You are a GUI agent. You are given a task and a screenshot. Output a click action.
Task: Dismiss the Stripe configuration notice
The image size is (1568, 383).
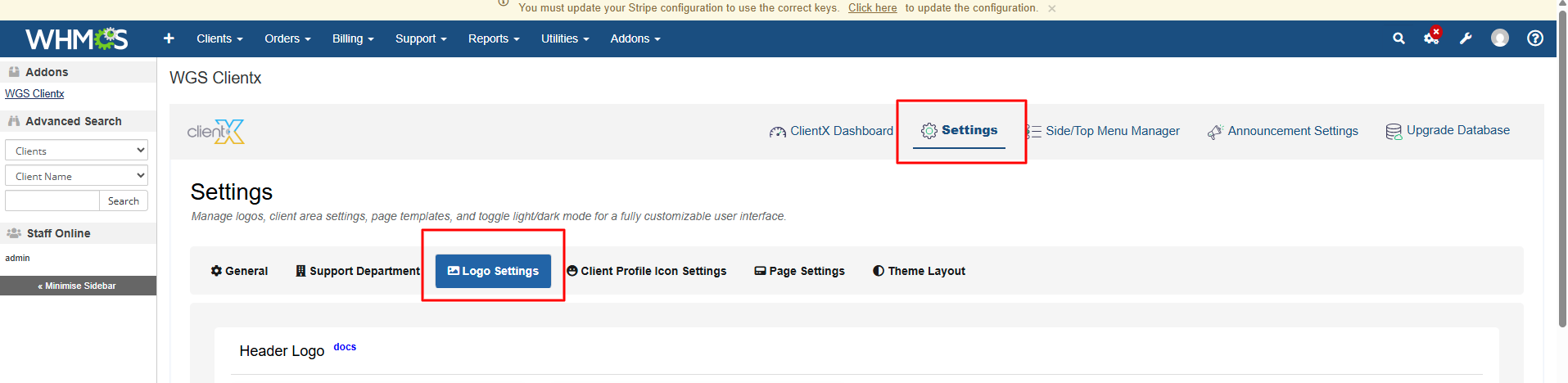click(1052, 8)
